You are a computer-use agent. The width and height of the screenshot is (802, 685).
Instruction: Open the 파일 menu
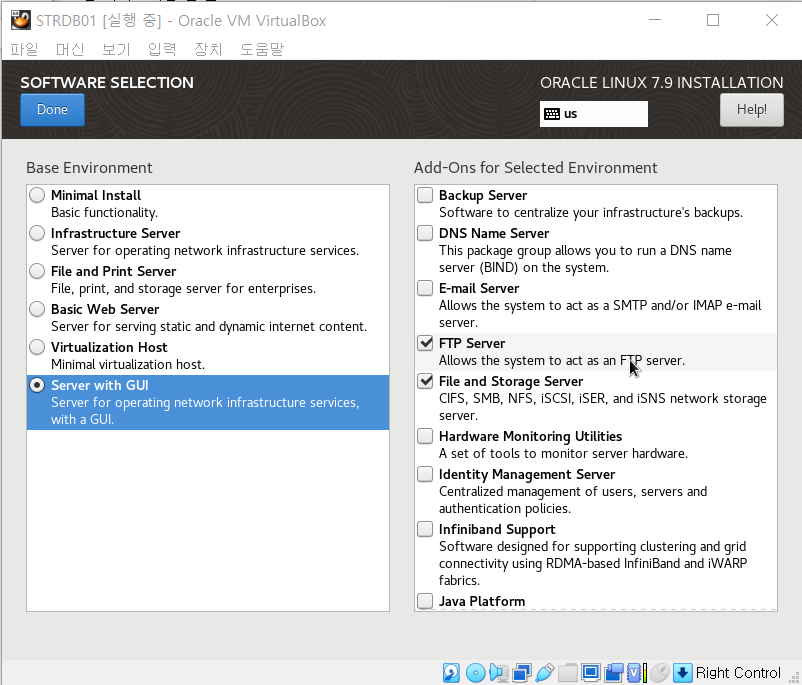coord(24,49)
